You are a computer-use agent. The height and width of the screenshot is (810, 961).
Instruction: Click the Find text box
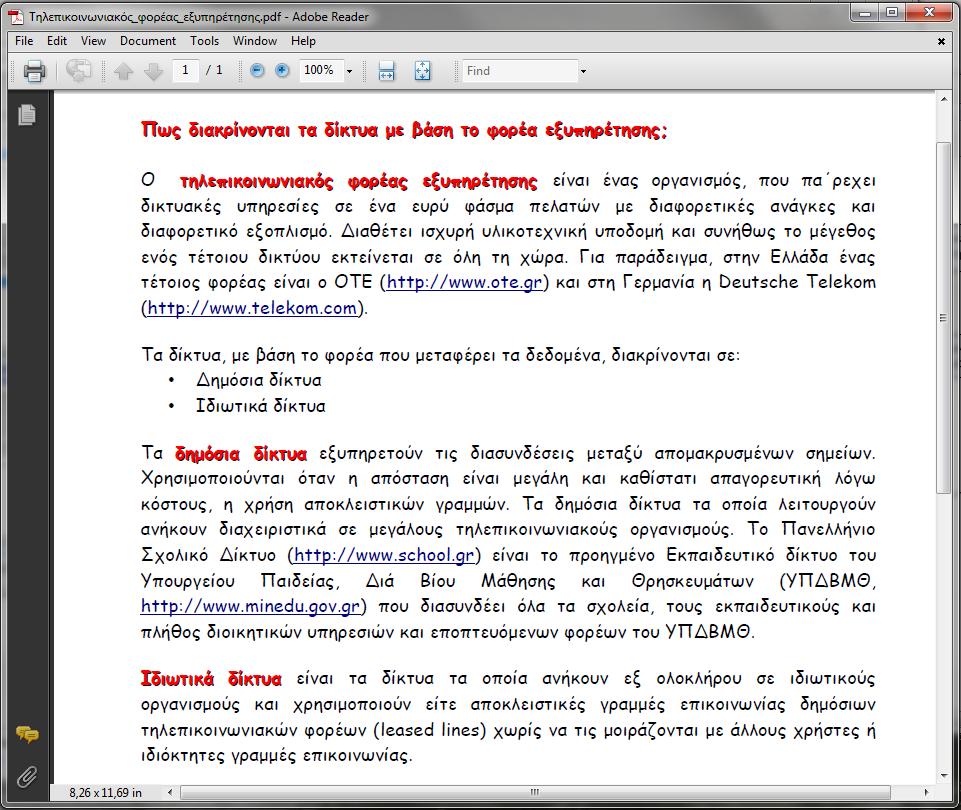coord(520,70)
